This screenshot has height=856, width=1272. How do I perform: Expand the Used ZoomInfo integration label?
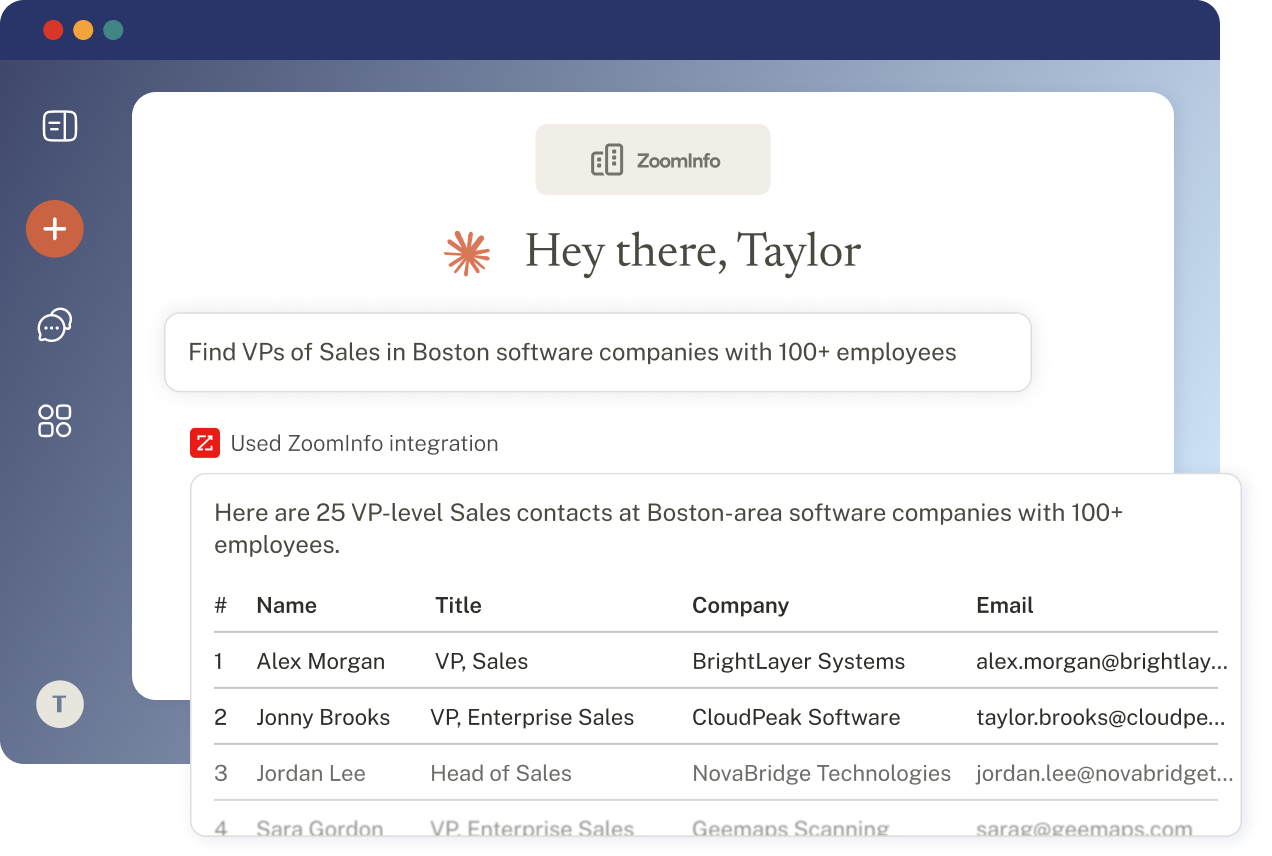click(x=364, y=443)
